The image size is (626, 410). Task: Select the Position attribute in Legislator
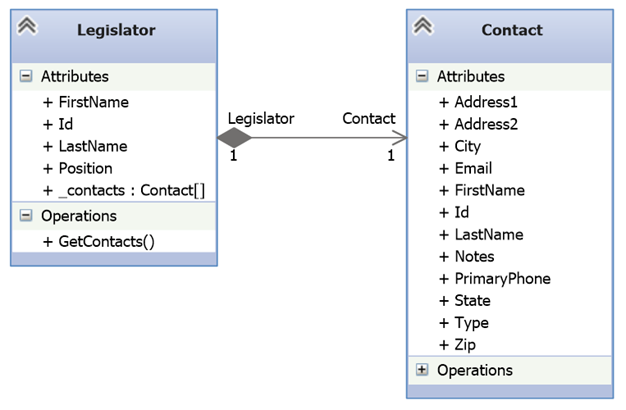pos(77,168)
